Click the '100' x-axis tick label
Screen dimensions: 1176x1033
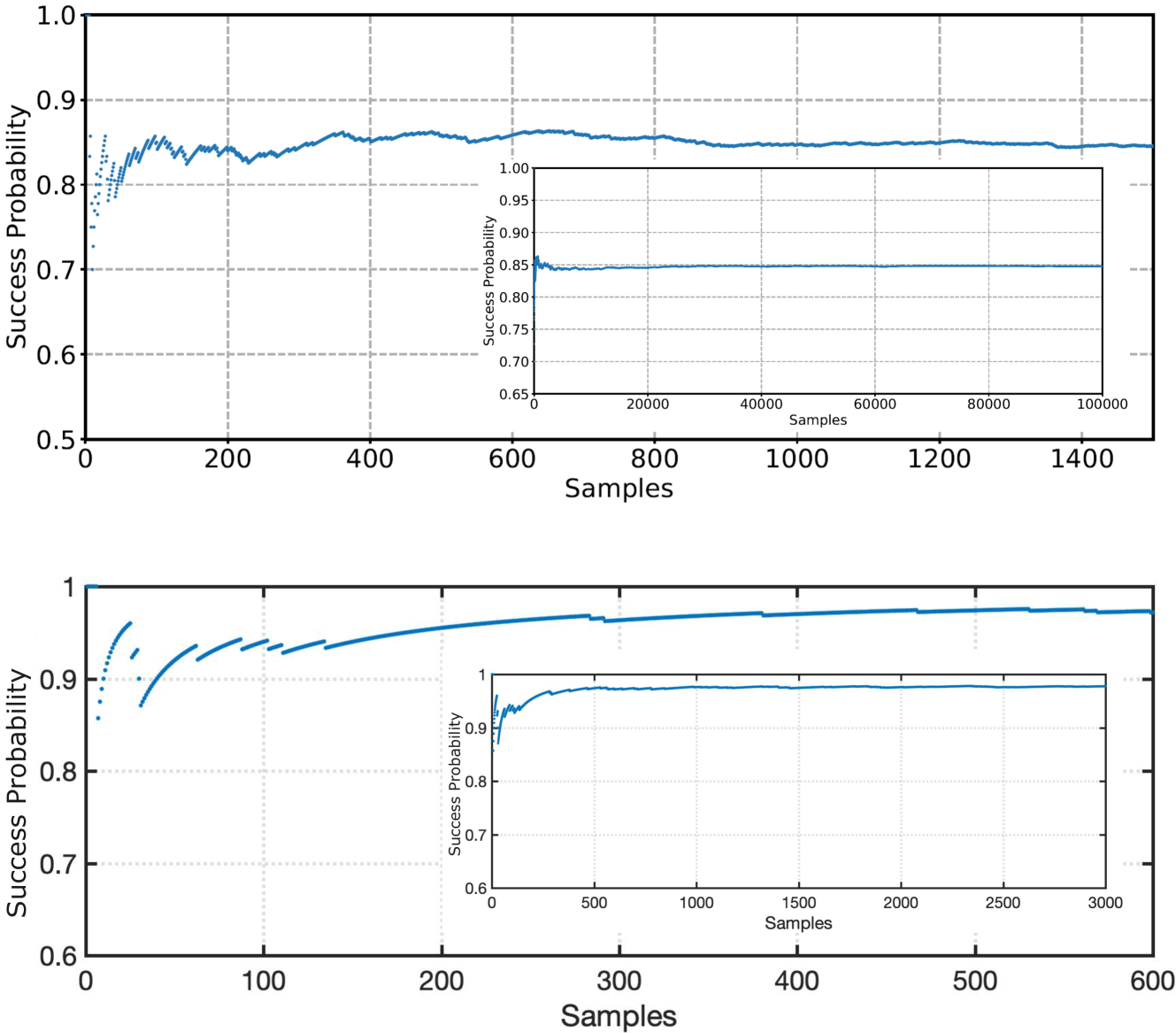click(264, 981)
